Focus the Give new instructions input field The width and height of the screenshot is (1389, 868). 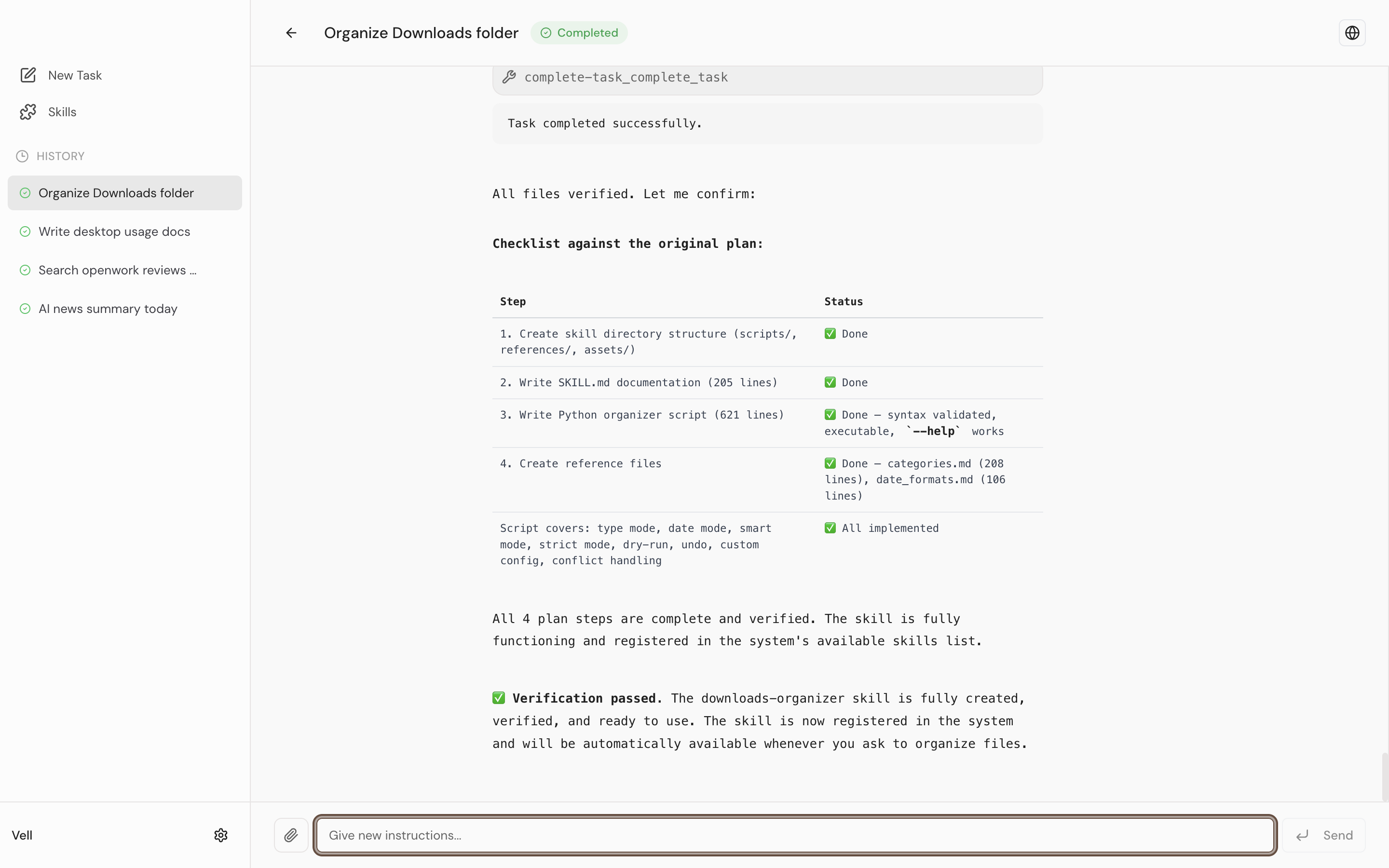coord(795,835)
